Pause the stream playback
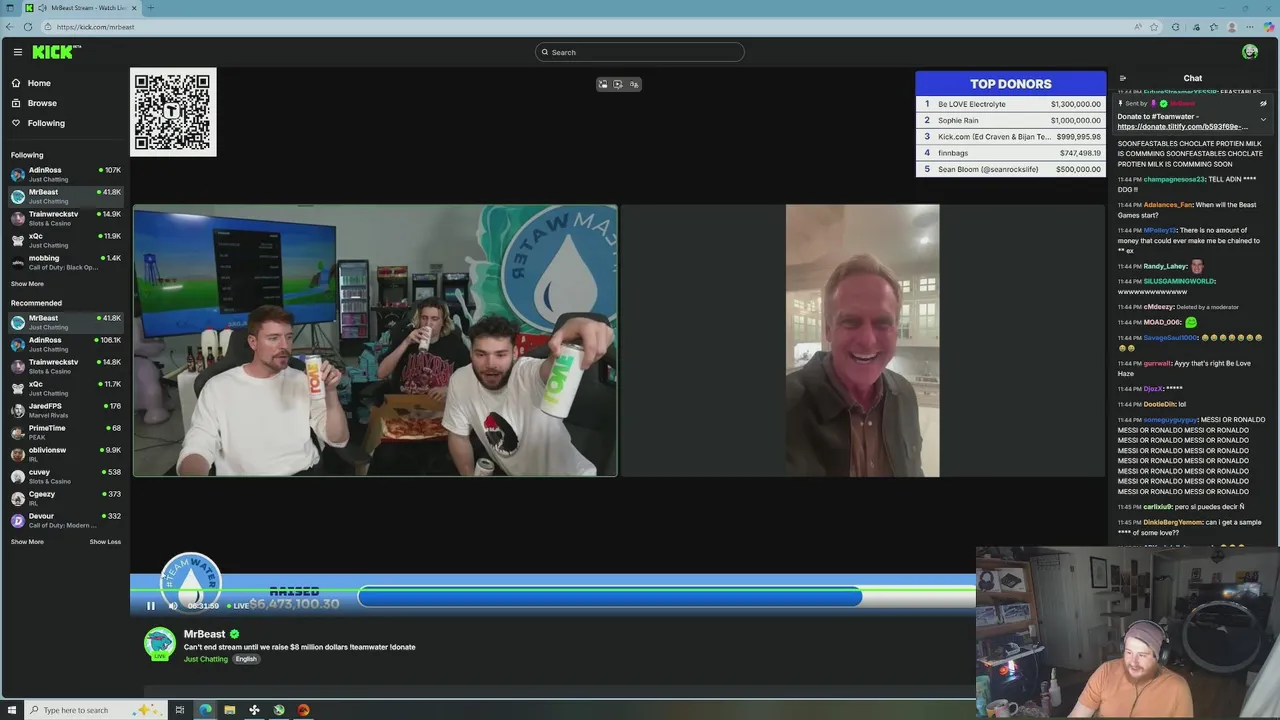The image size is (1280, 720). (x=151, y=606)
